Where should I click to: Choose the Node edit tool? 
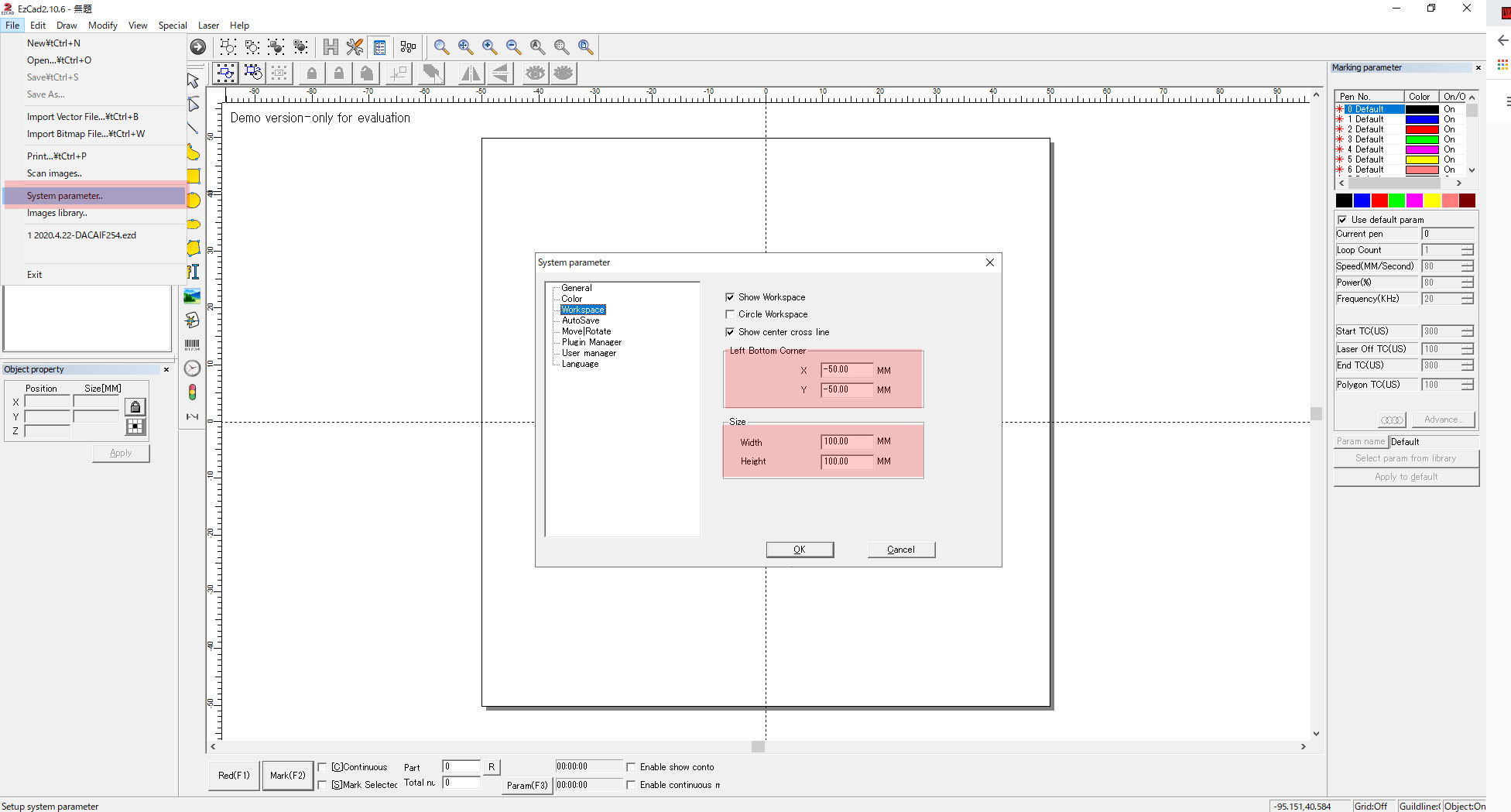(x=194, y=104)
